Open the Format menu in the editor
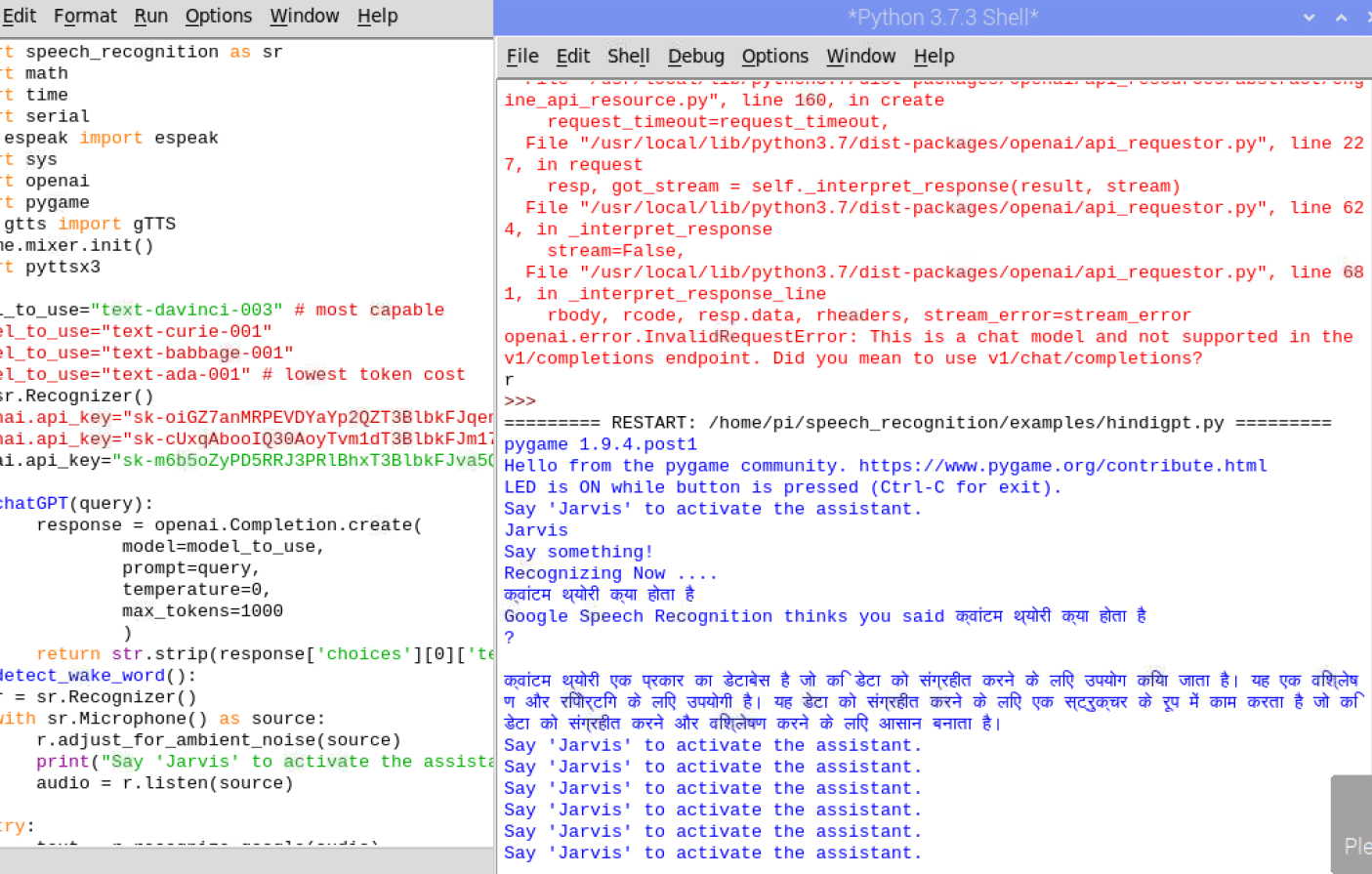Viewport: 1372px width, 874px height. pyautogui.click(x=85, y=16)
